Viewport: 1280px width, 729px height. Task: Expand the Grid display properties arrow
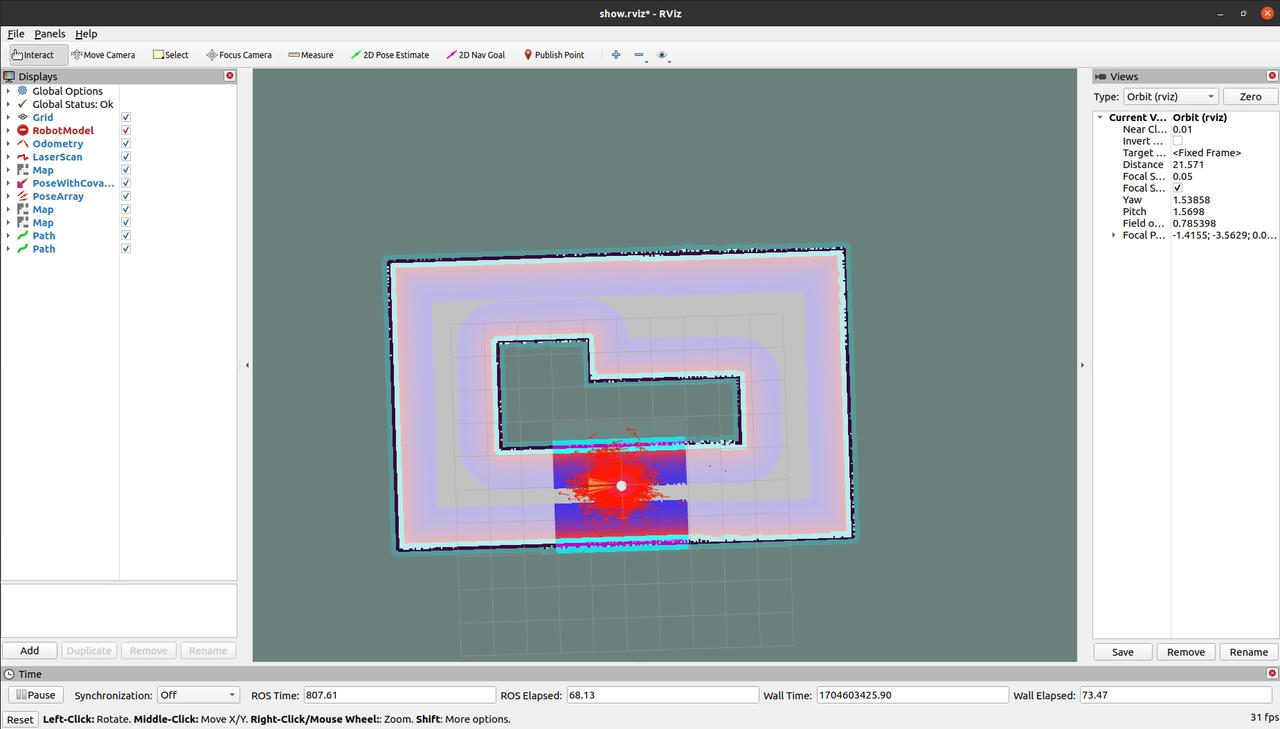point(8,117)
